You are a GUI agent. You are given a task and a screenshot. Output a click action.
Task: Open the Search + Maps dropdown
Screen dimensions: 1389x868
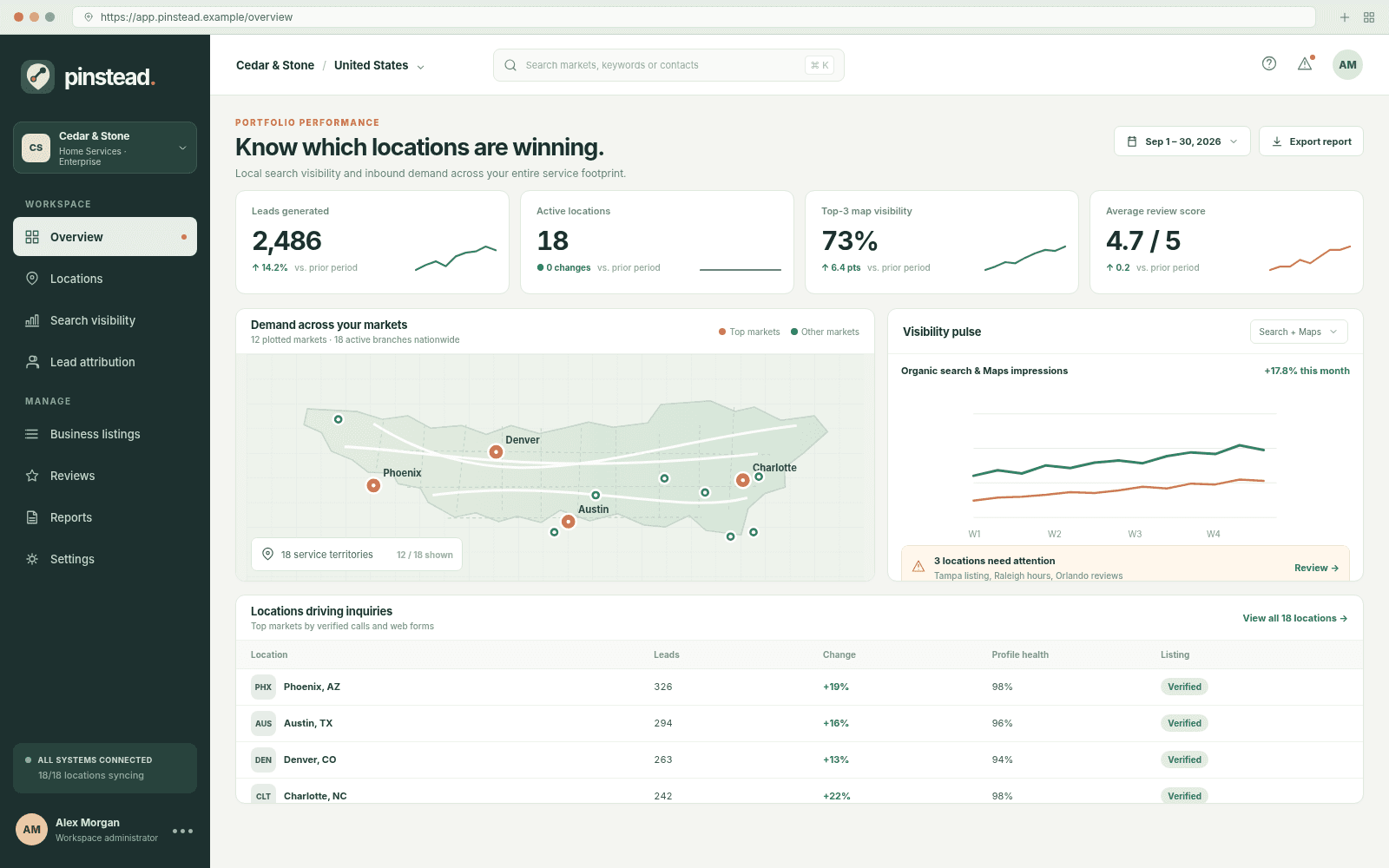tap(1299, 332)
